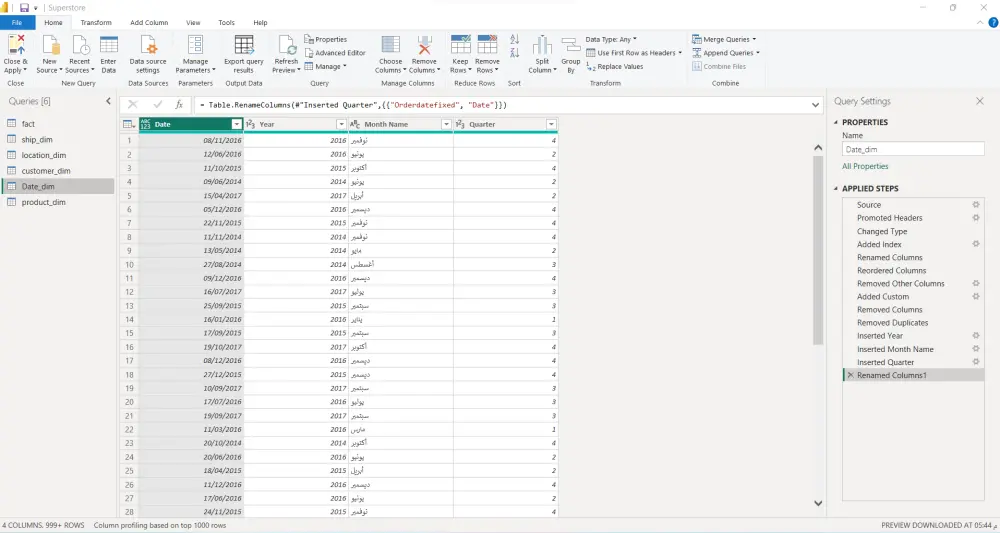Switch to the Add Column tab

tap(149, 22)
